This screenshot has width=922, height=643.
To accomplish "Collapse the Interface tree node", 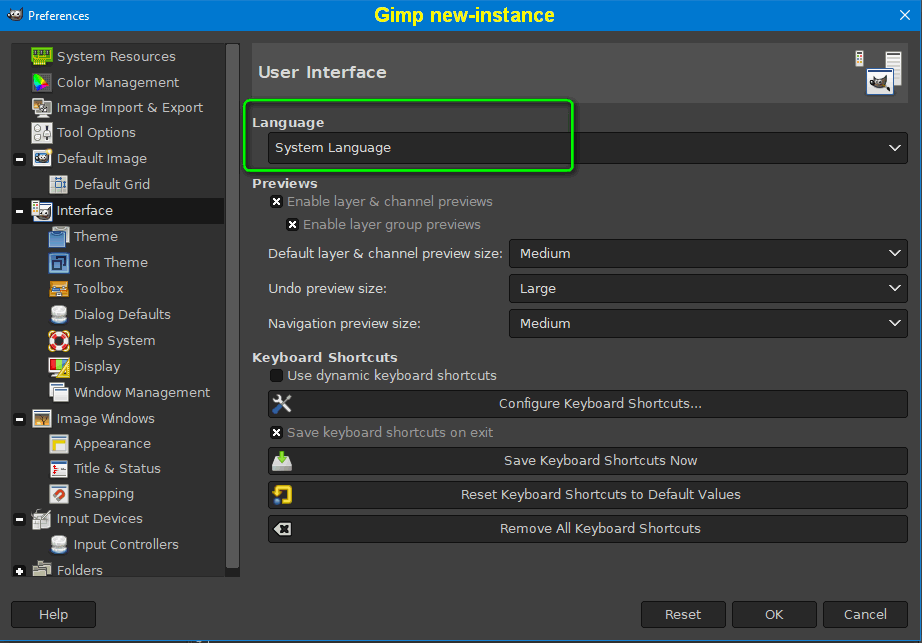I will click(19, 211).
